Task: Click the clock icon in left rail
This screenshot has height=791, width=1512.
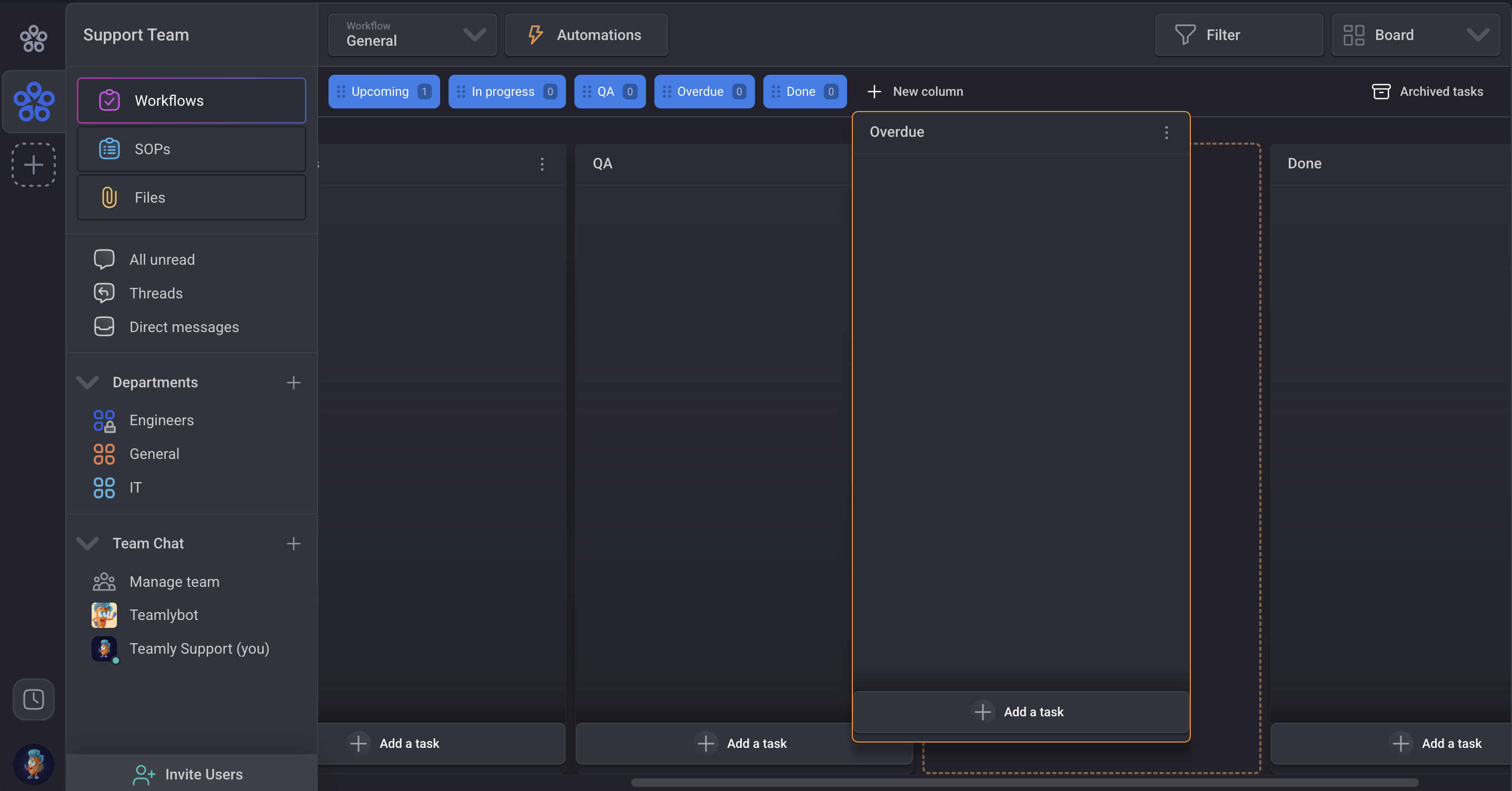Action: click(x=34, y=699)
